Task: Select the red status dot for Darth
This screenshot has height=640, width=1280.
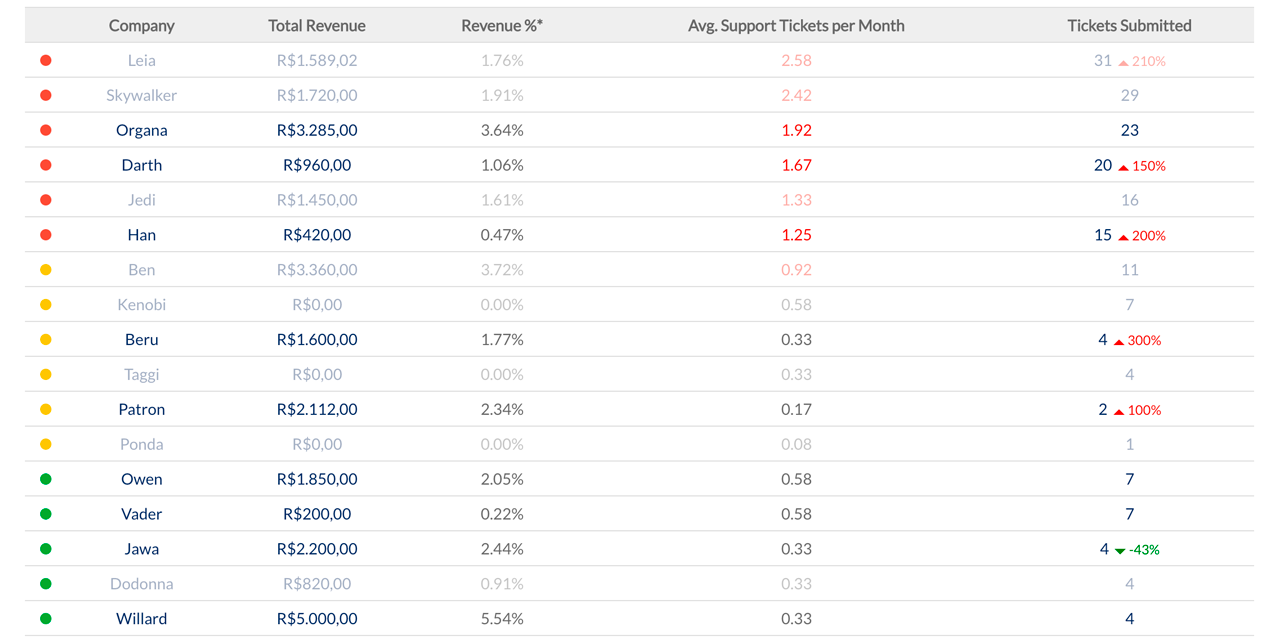Action: point(45,165)
